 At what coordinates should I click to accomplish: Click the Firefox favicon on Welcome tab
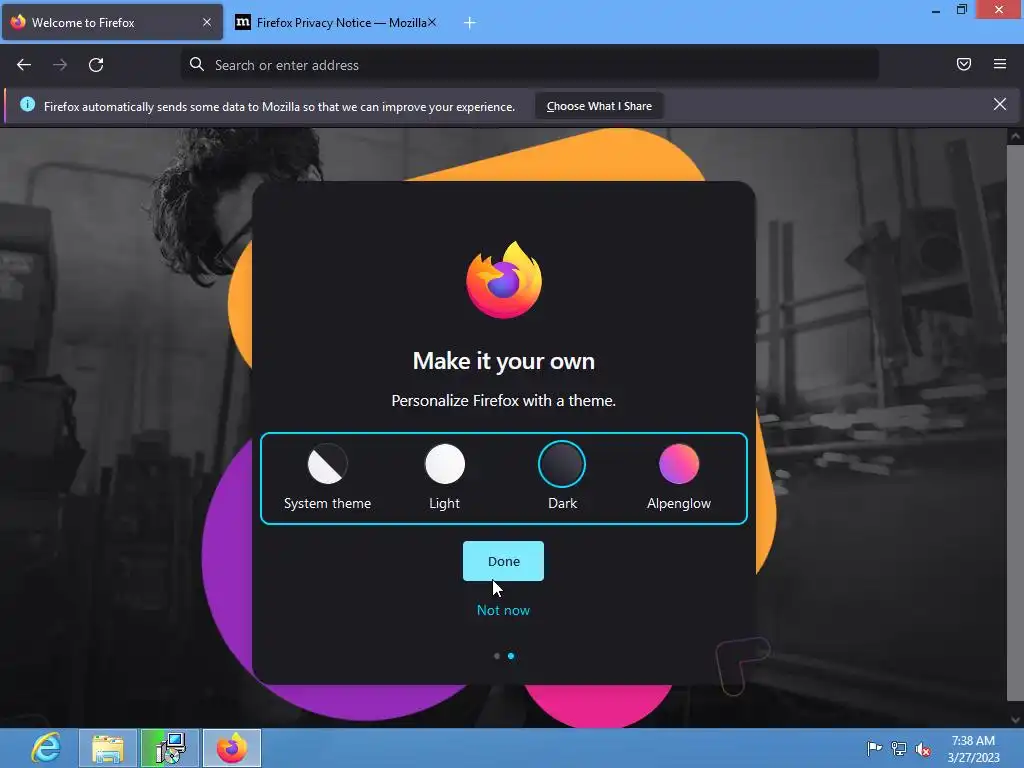(x=18, y=22)
